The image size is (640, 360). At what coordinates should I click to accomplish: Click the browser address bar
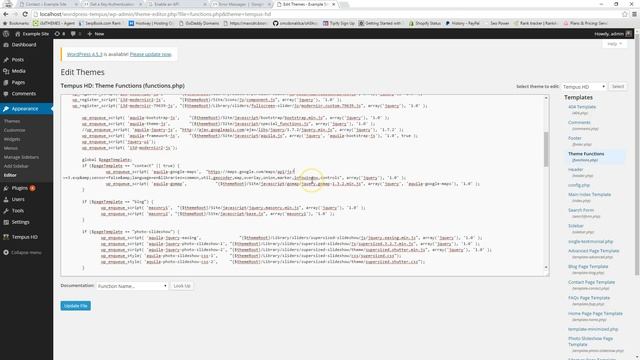(x=327, y=14)
